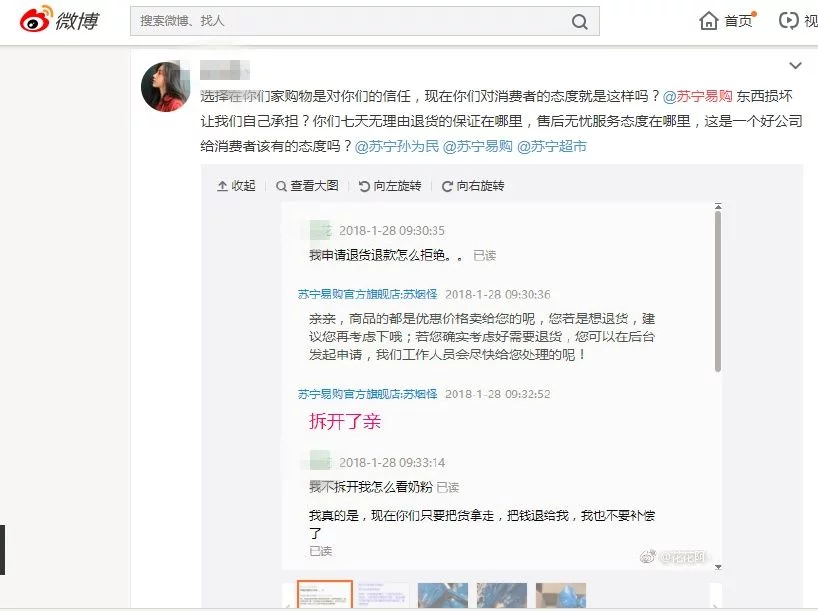Select the fifth photo thumbnail
The width and height of the screenshot is (818, 611).
[x=561, y=595]
